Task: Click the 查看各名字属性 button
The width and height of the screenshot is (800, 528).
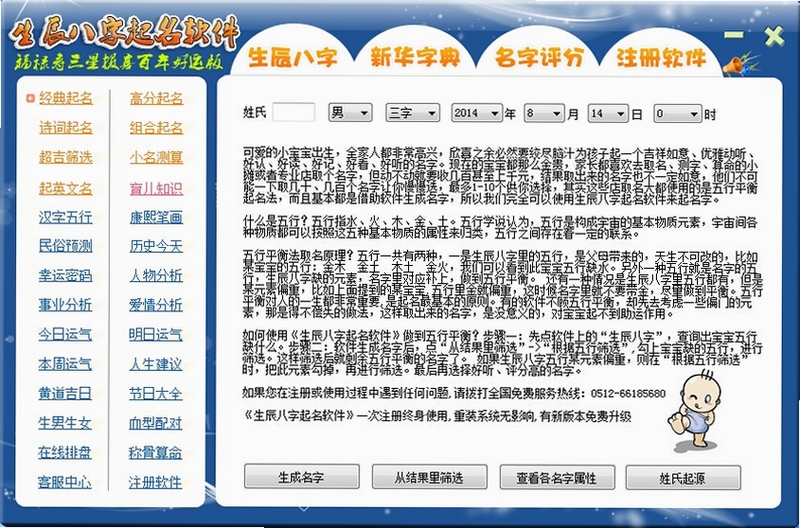Action: (557, 477)
